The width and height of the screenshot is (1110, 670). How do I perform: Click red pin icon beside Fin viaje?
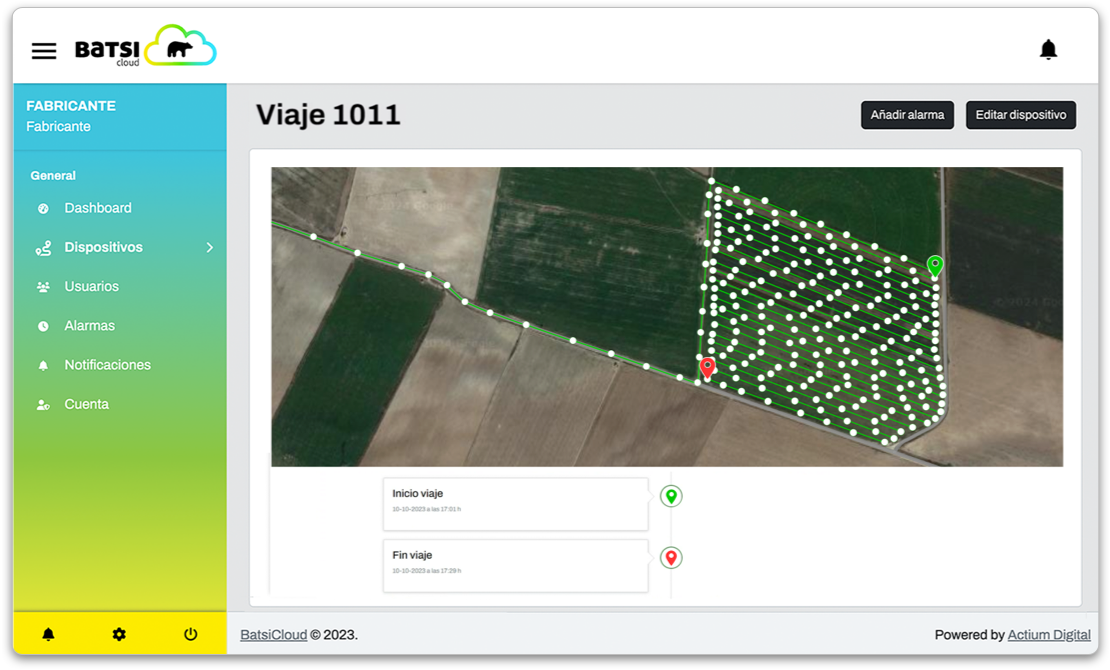pos(671,558)
